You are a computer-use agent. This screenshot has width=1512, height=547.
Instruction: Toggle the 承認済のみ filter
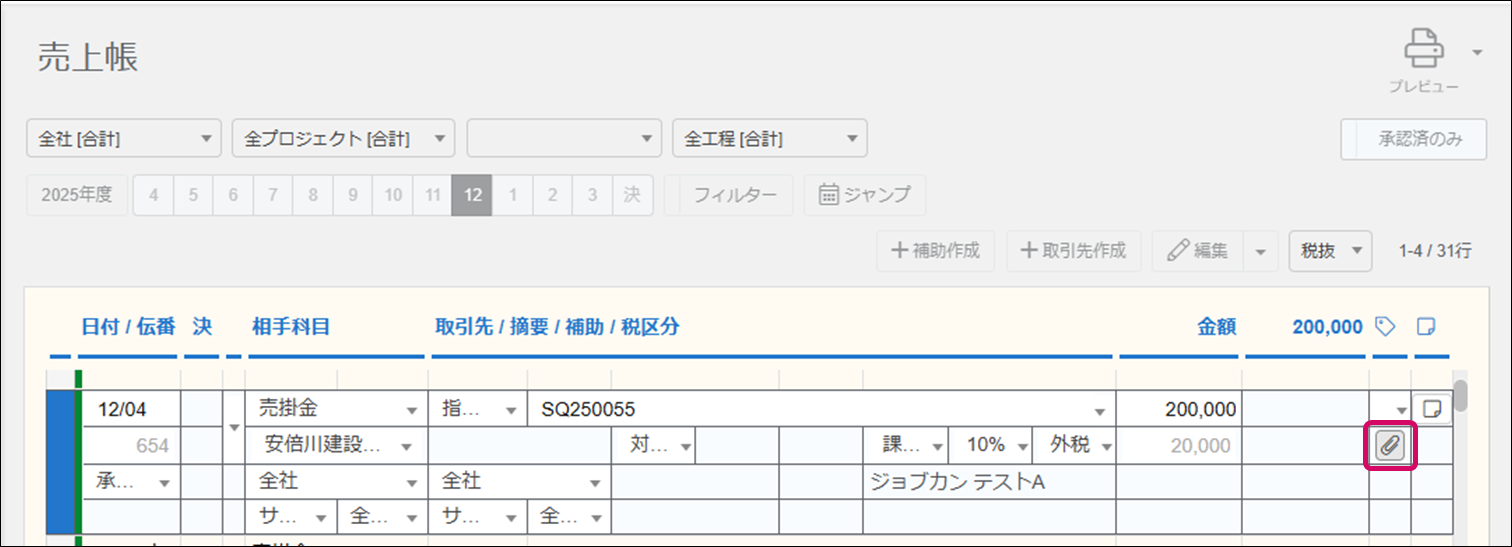tap(1414, 139)
